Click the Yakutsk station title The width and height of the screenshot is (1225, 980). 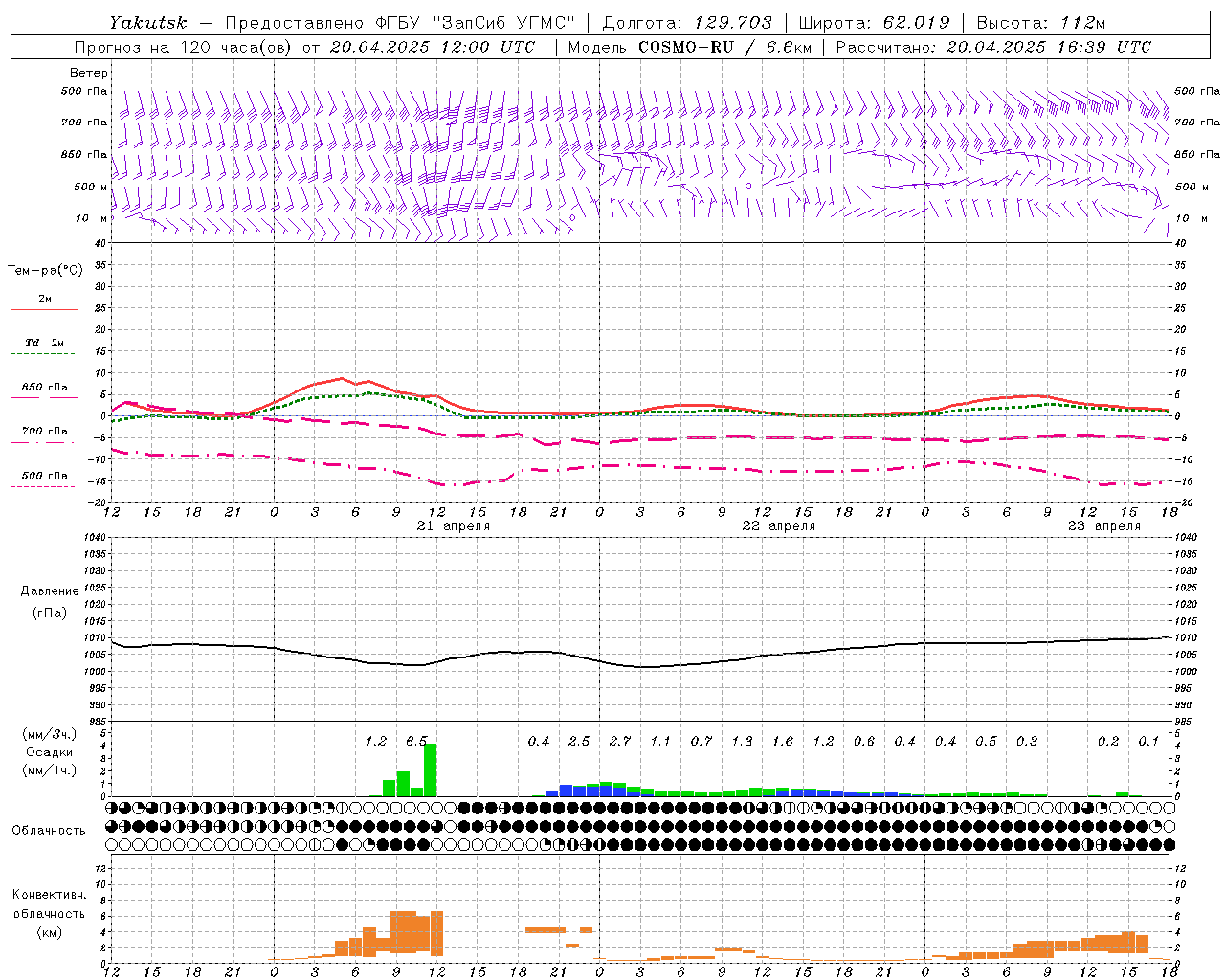point(147,23)
